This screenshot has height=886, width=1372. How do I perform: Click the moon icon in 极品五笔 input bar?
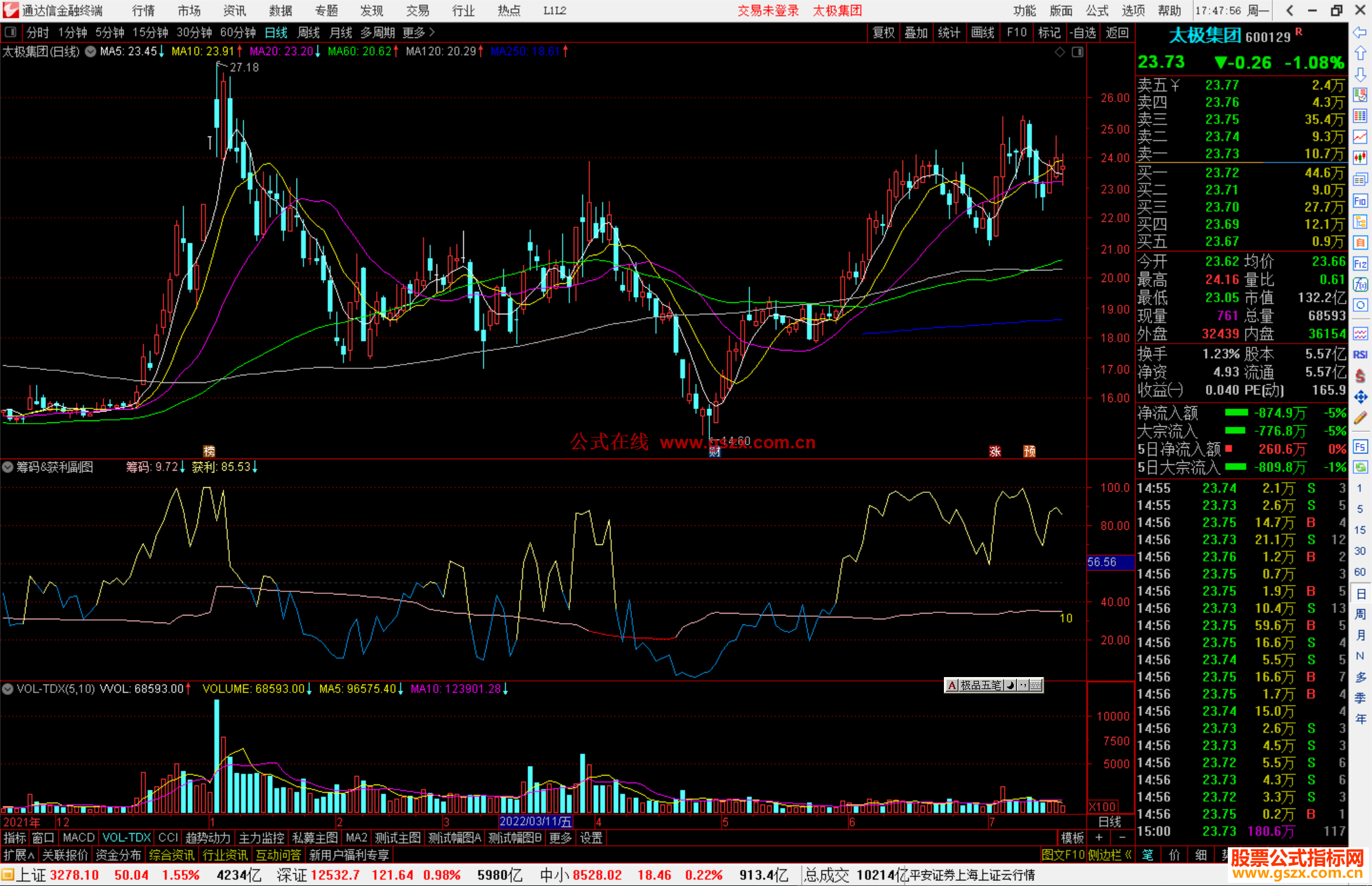tap(1010, 685)
